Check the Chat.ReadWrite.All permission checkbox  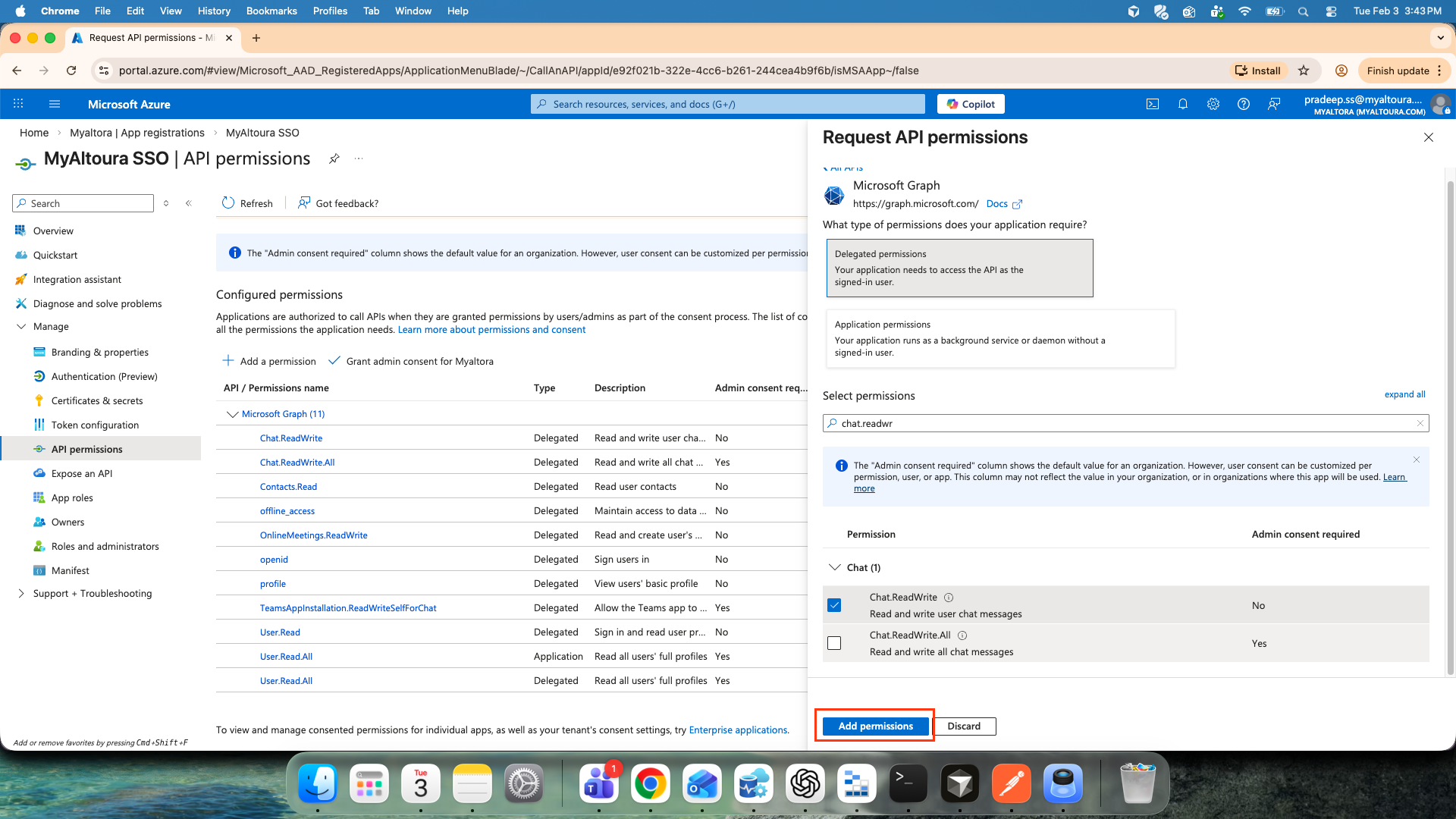click(x=834, y=643)
